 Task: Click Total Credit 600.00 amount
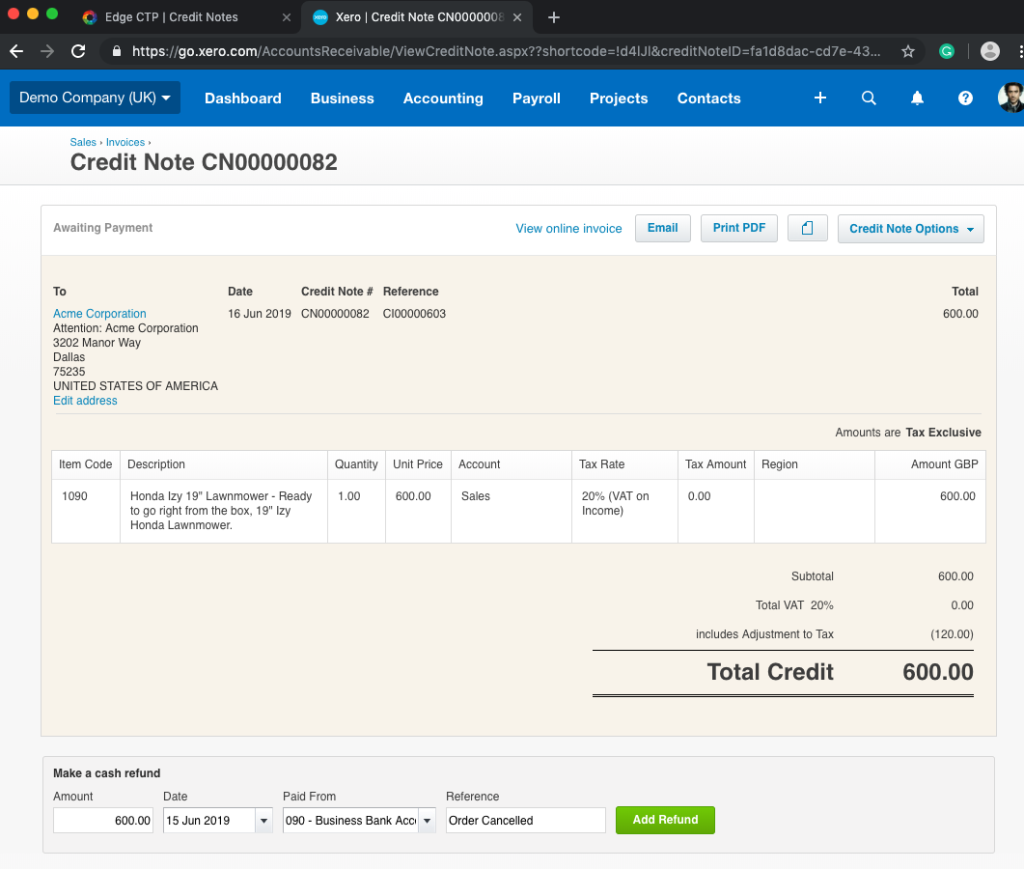(938, 672)
